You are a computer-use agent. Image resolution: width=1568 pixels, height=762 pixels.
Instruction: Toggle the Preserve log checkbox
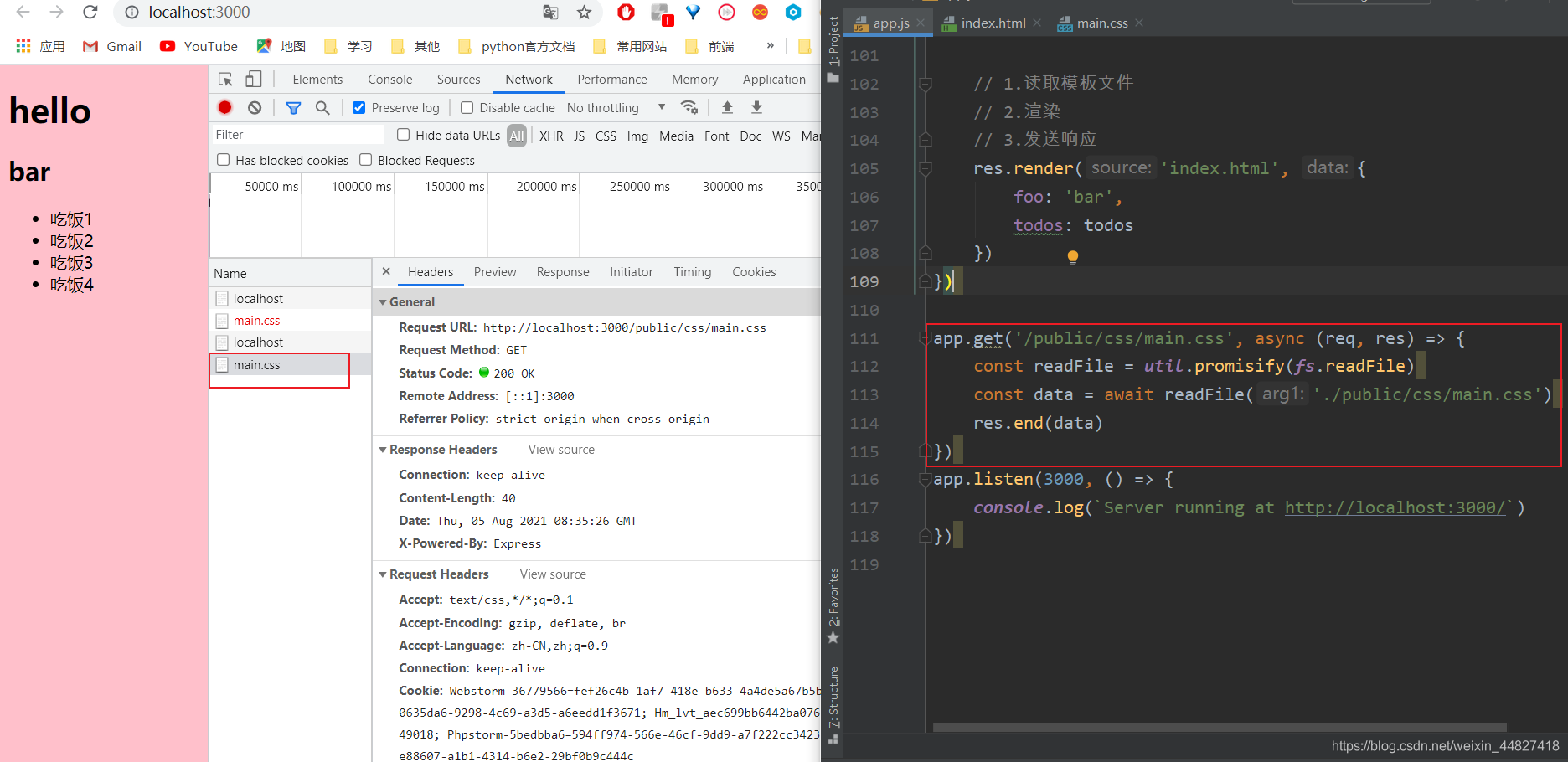click(x=358, y=108)
